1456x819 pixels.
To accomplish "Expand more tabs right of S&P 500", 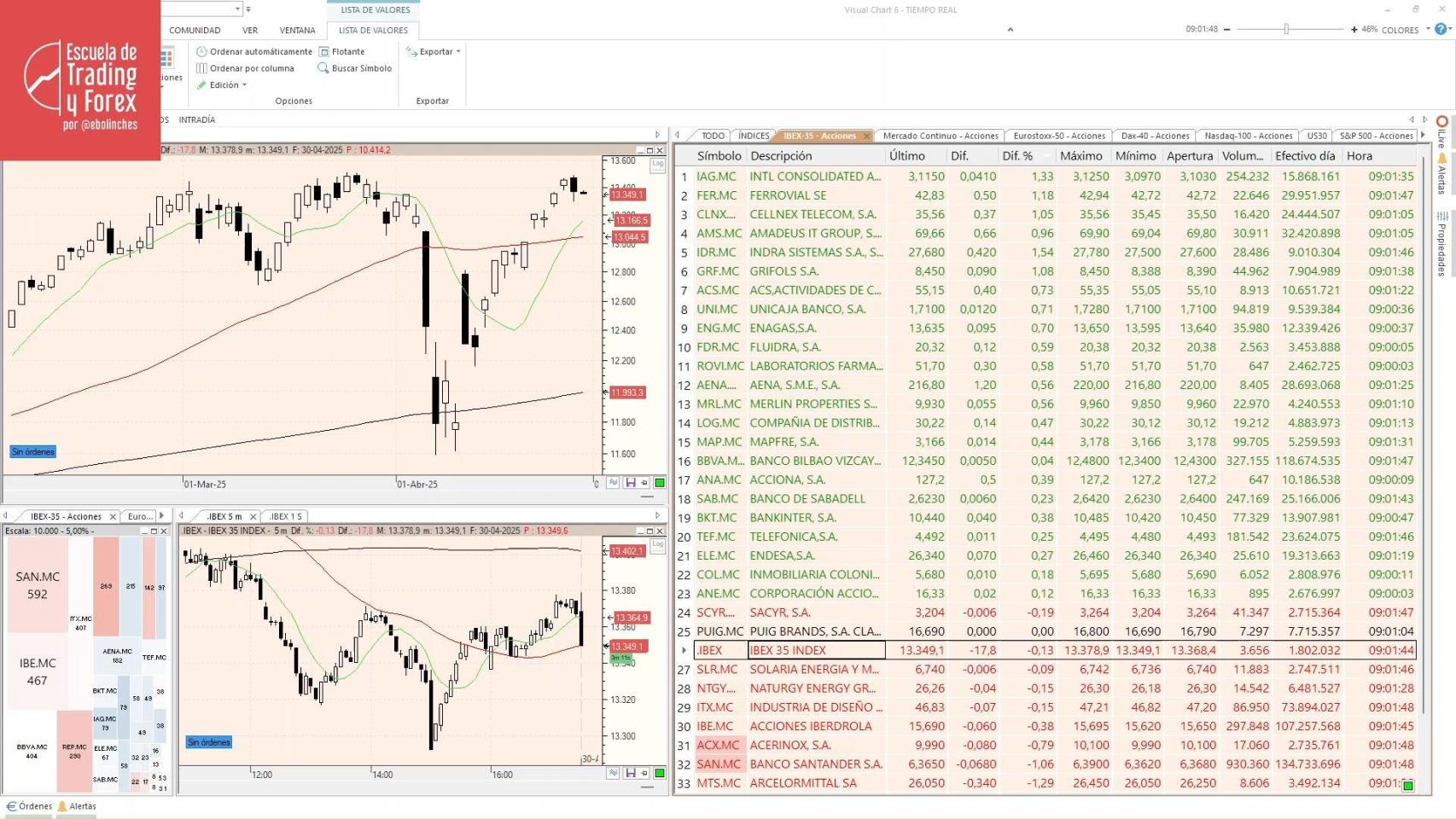I will 1423,135.
